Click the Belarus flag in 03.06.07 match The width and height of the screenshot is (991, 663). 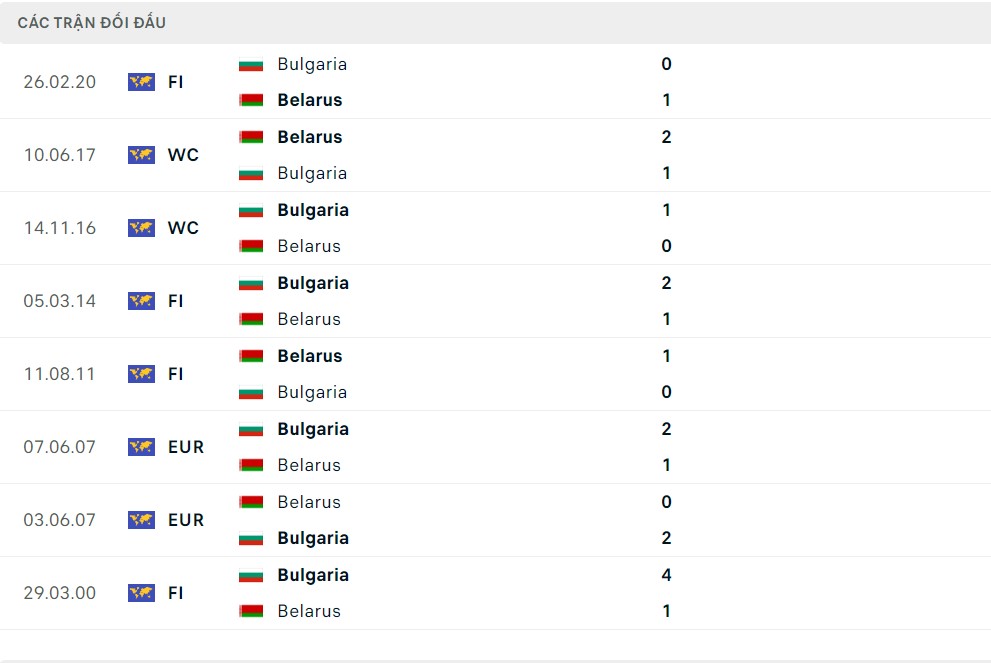tap(251, 503)
